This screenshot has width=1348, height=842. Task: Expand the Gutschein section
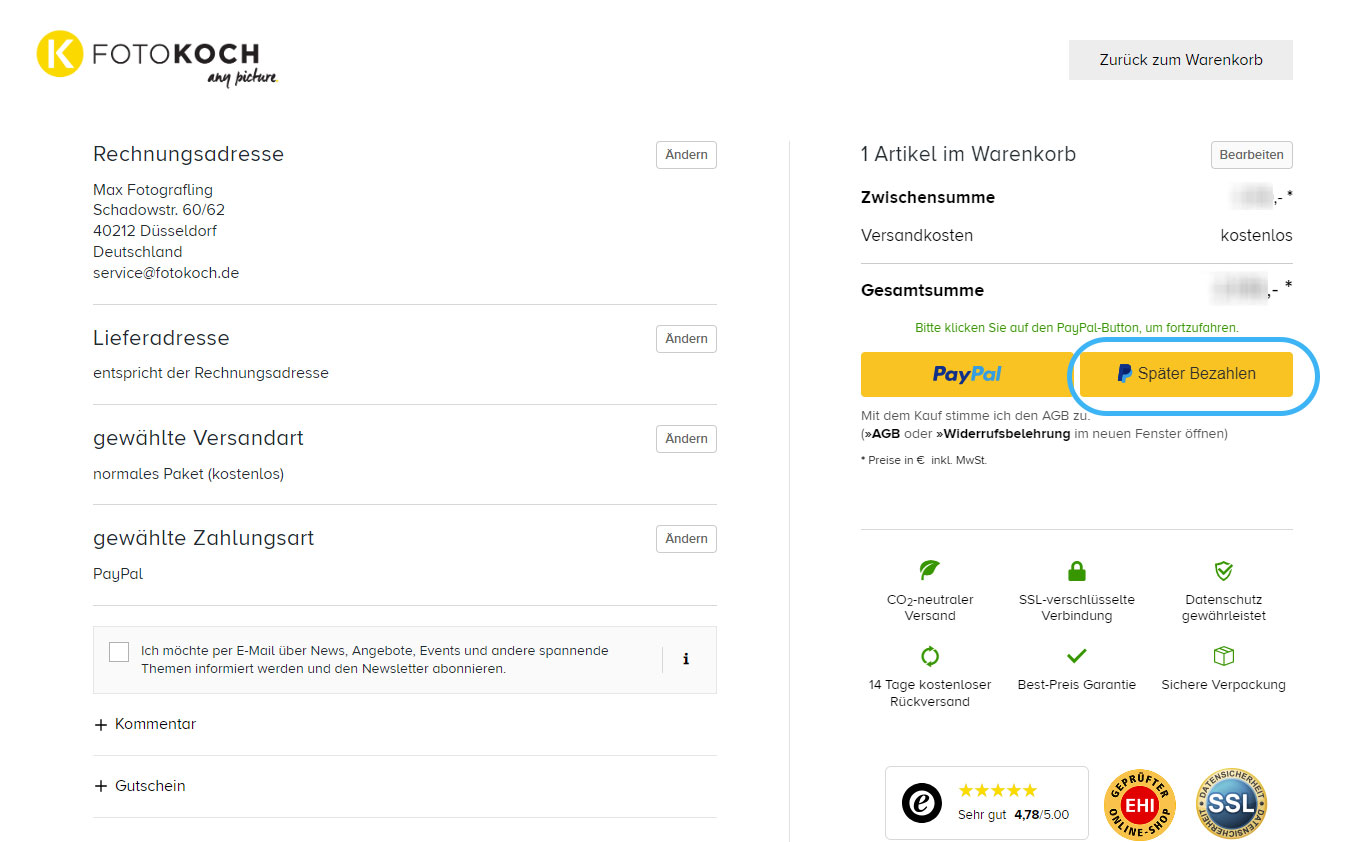click(140, 786)
